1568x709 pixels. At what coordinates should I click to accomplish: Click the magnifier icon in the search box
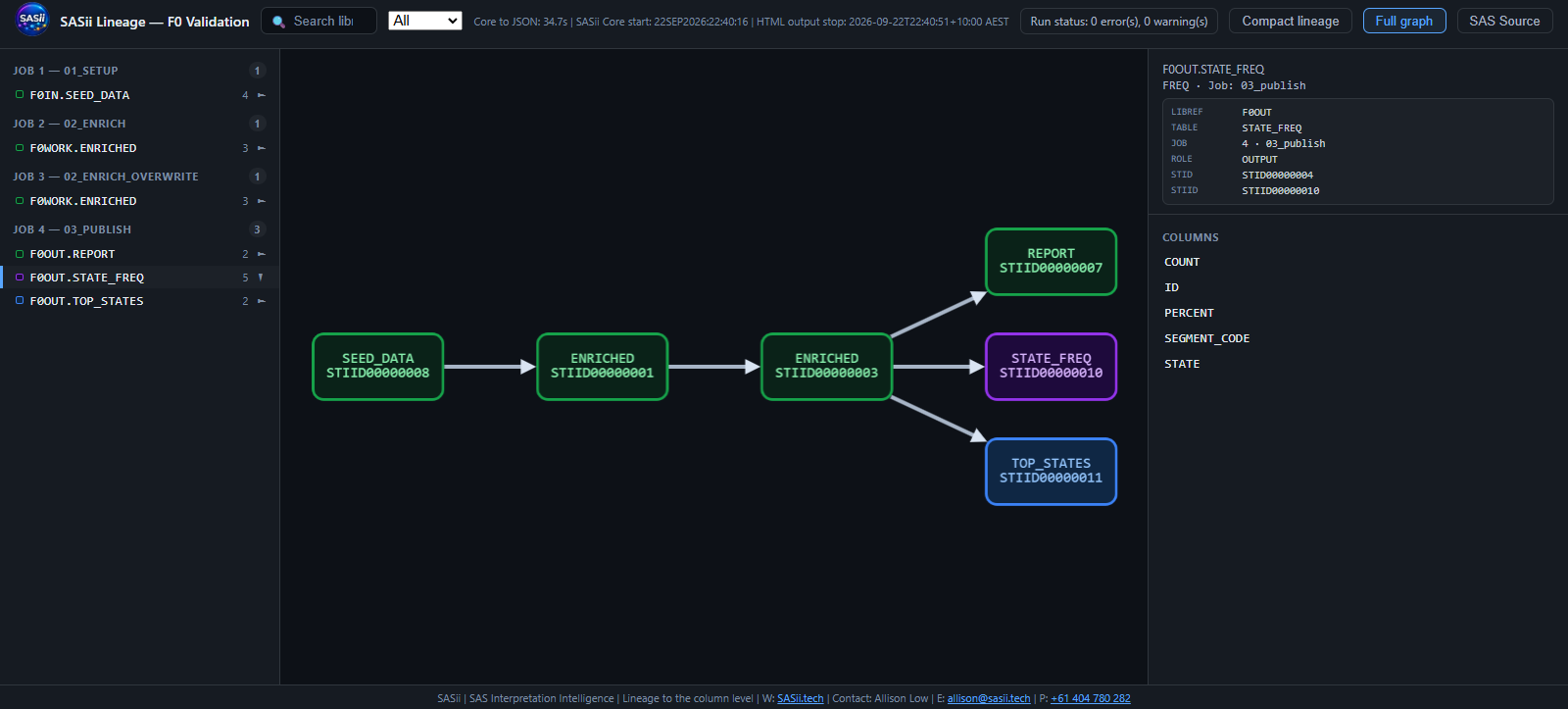click(x=278, y=22)
